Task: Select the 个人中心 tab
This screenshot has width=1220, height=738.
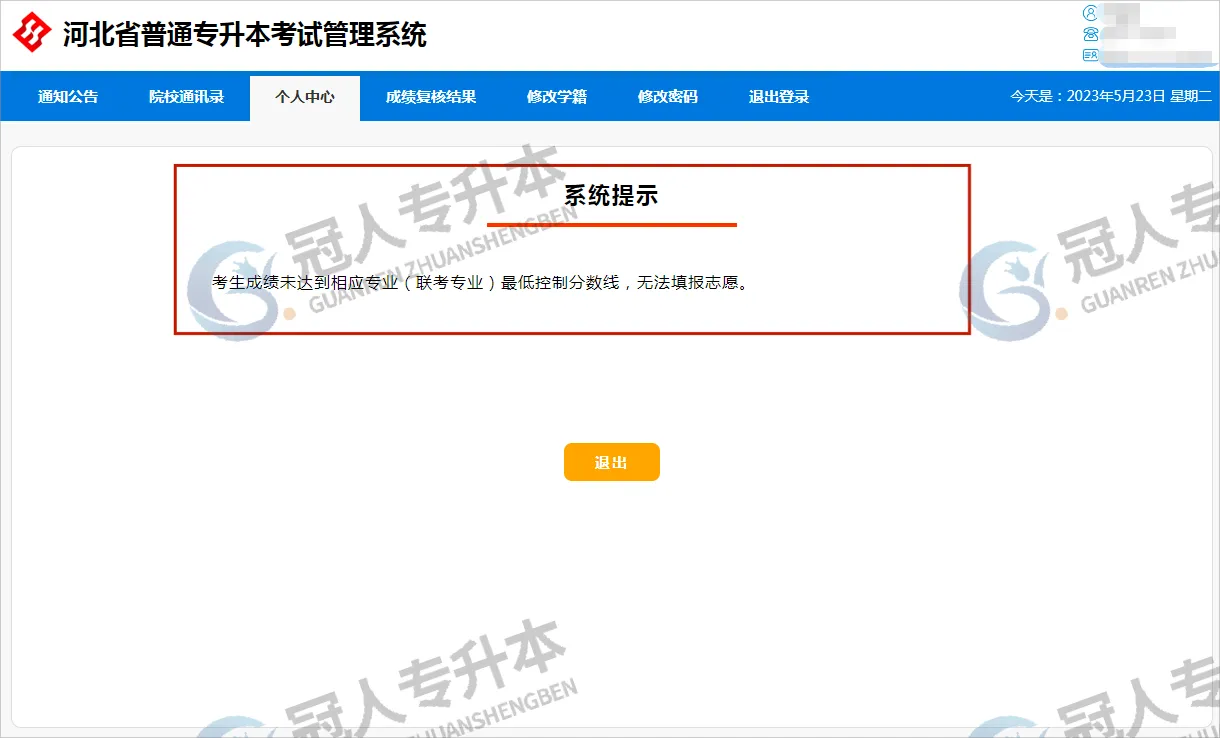Action: [305, 97]
